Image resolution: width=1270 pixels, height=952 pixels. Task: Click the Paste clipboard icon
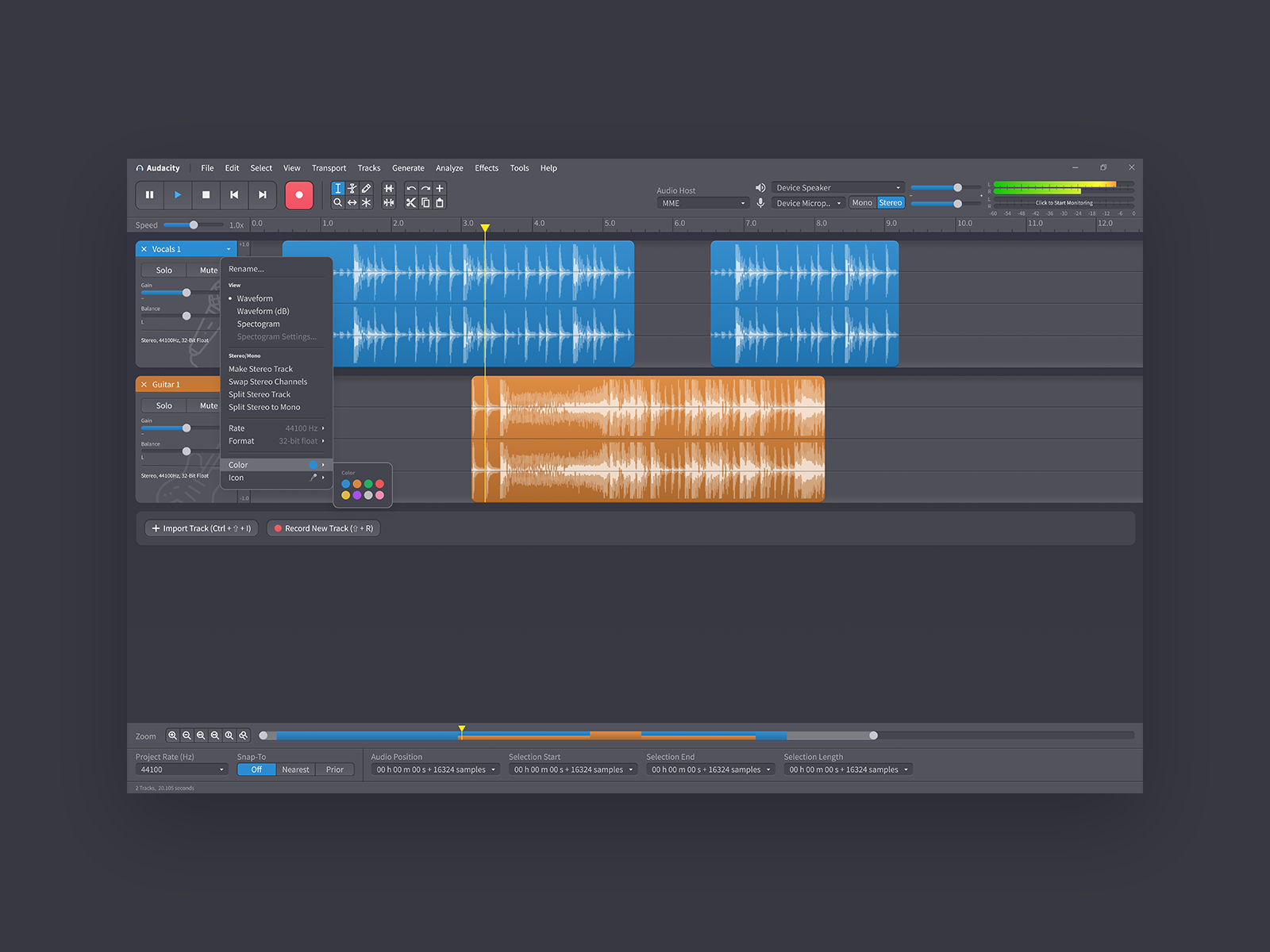click(440, 203)
